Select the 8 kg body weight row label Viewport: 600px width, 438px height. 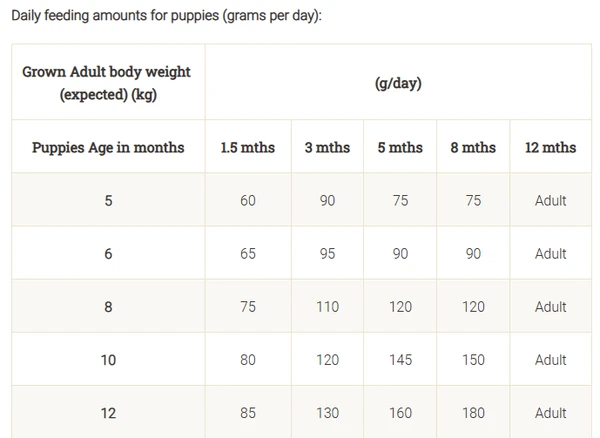pyautogui.click(x=108, y=307)
